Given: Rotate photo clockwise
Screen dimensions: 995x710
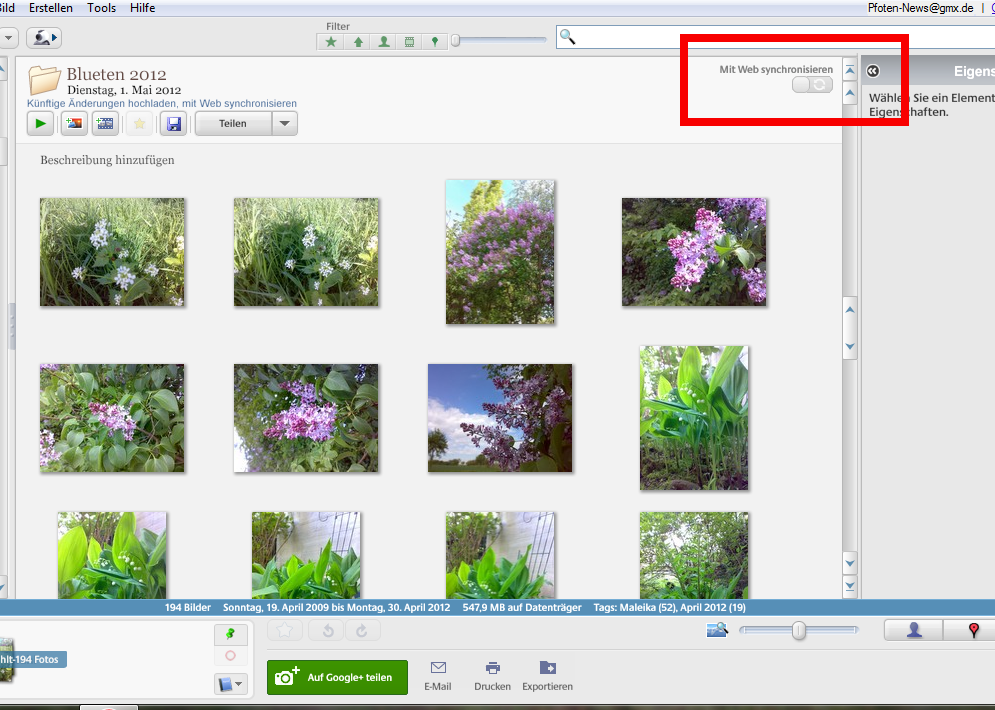Looking at the screenshot, I should (362, 630).
